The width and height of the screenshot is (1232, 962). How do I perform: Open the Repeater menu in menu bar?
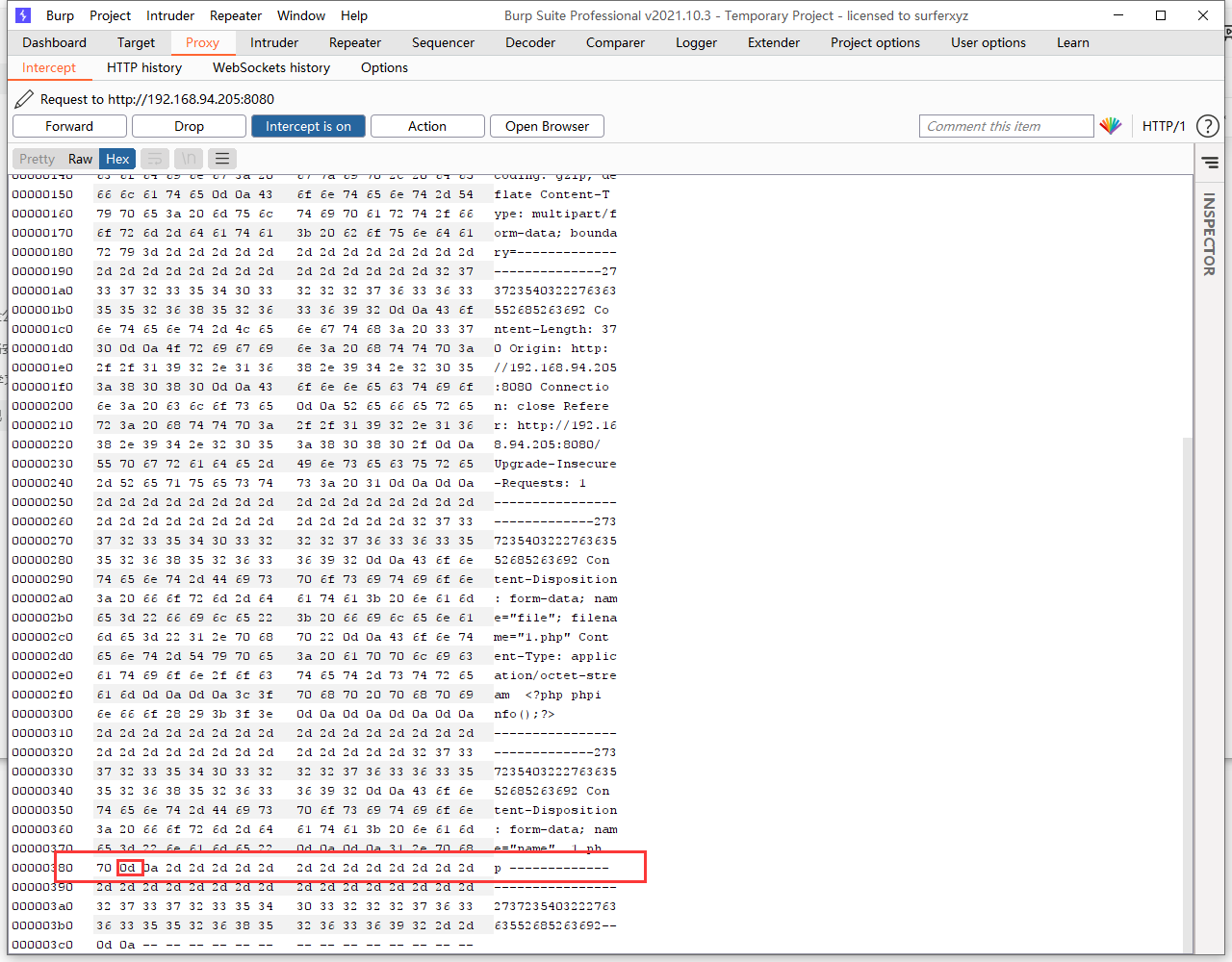pyautogui.click(x=236, y=15)
